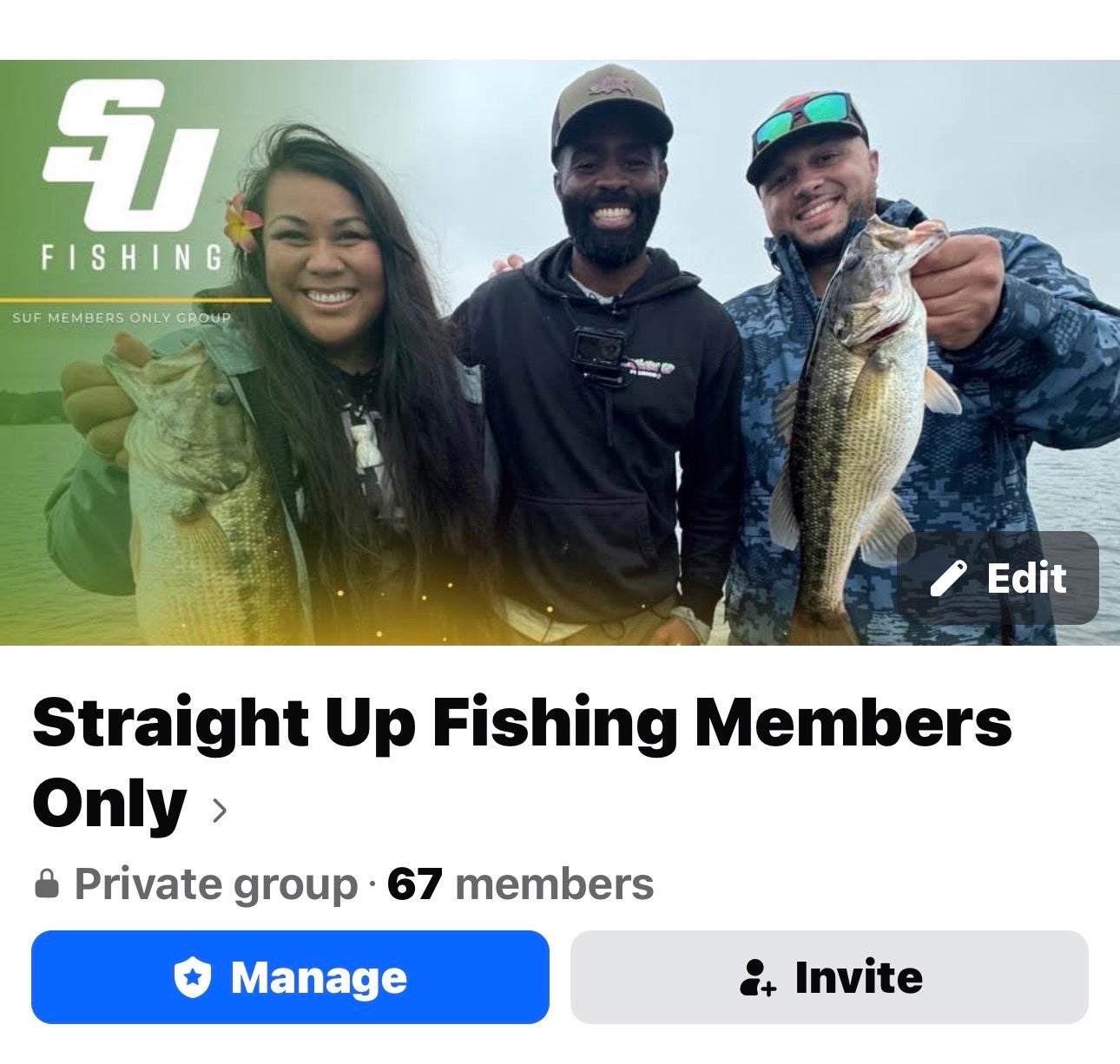
Task: Tap the camera clipped on black hoodie
Action: 597,356
